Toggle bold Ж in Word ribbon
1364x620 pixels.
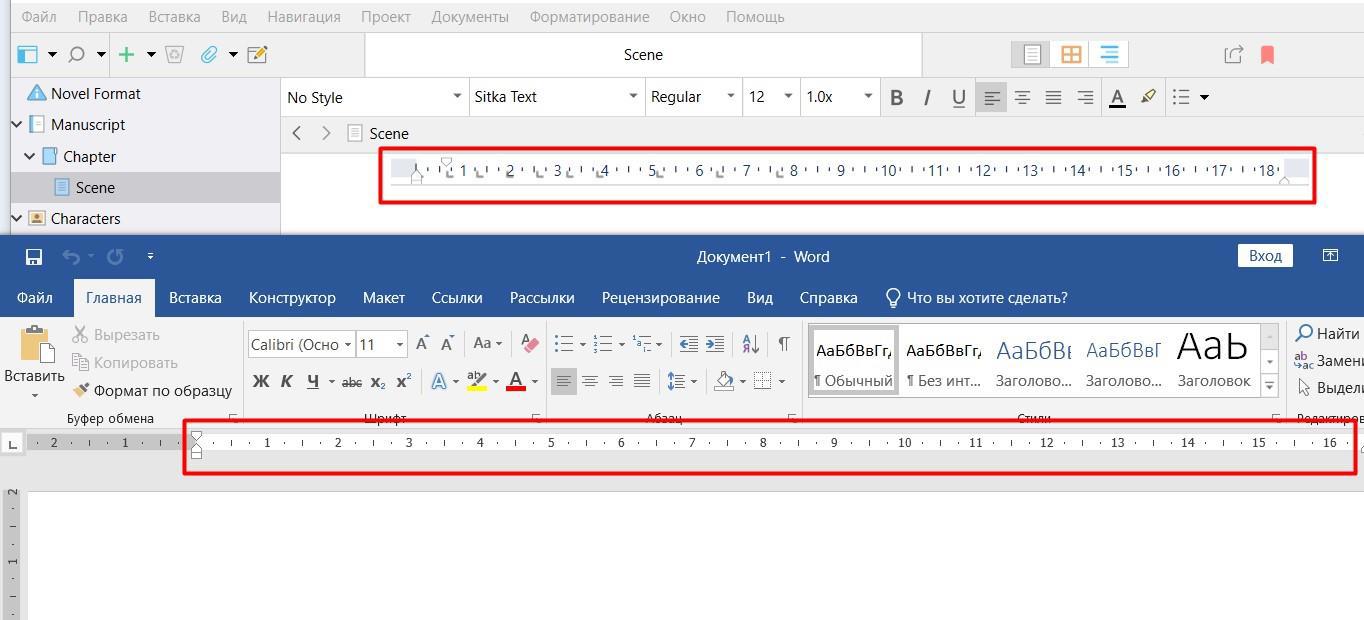(261, 381)
